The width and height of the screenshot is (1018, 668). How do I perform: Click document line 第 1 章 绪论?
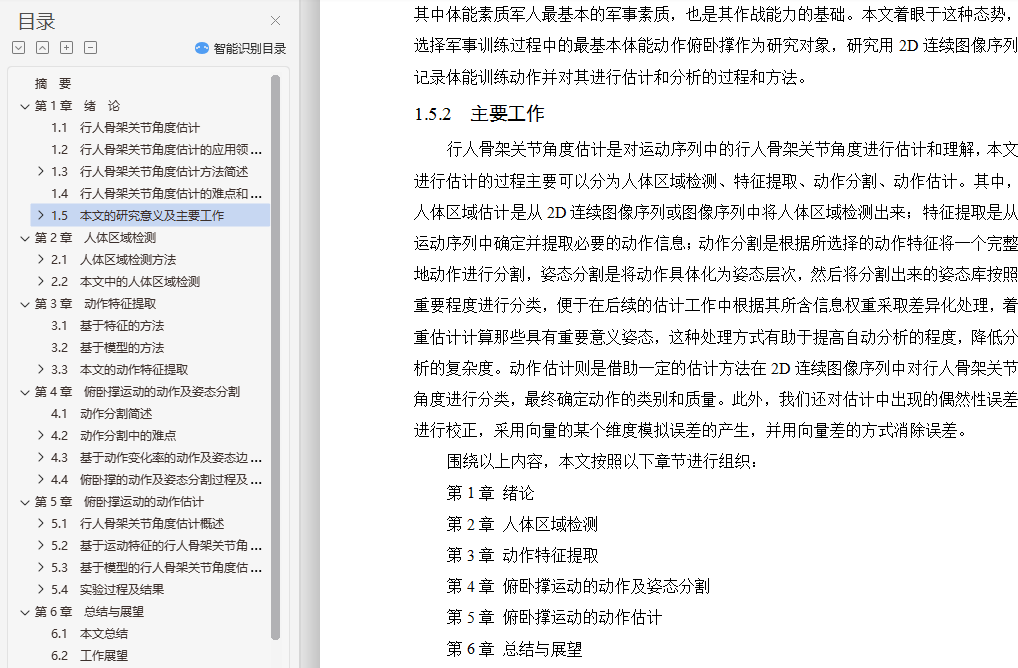point(490,493)
